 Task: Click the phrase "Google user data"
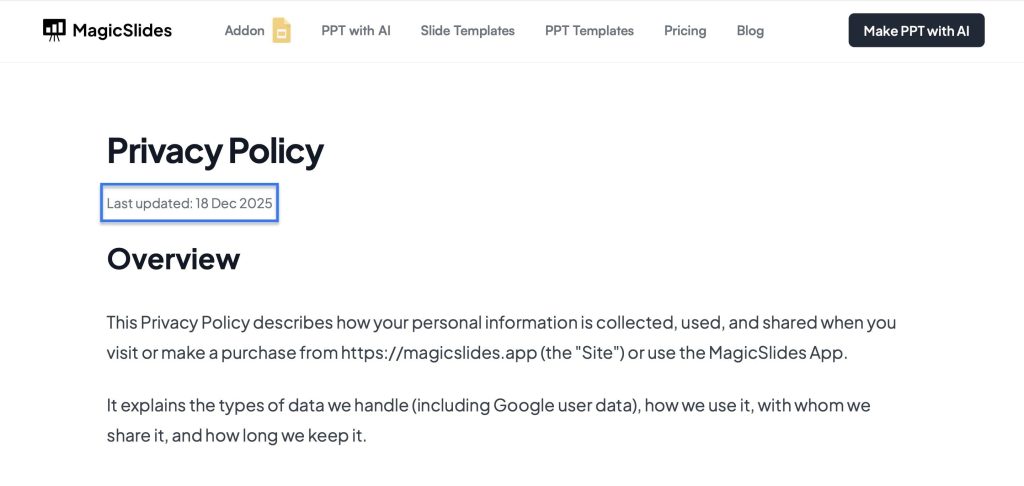pos(549,406)
